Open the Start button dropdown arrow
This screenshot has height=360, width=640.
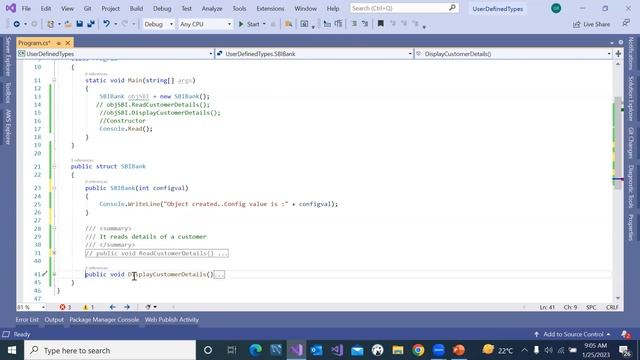coord(264,24)
